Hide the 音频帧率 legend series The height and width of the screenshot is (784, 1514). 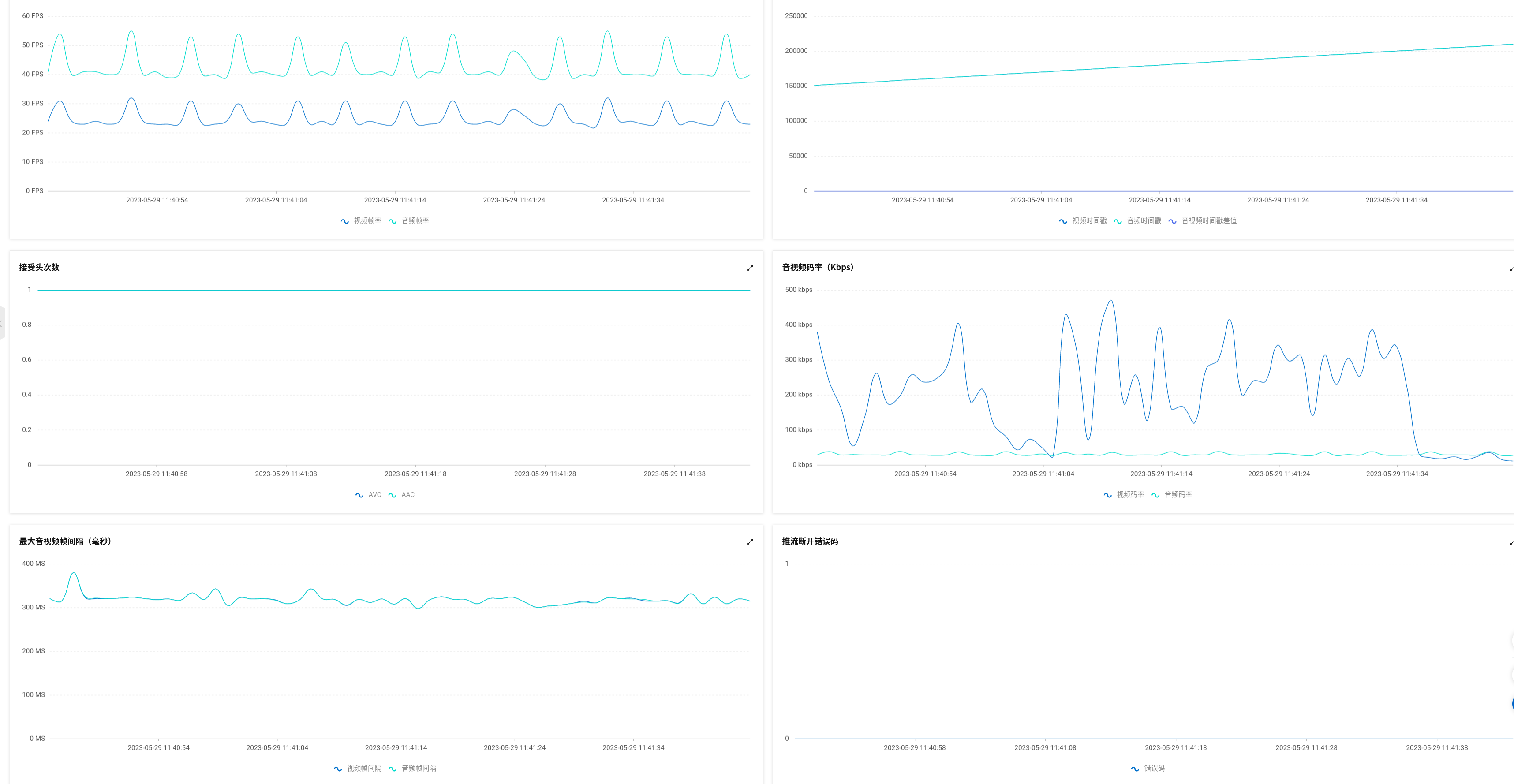(x=409, y=221)
